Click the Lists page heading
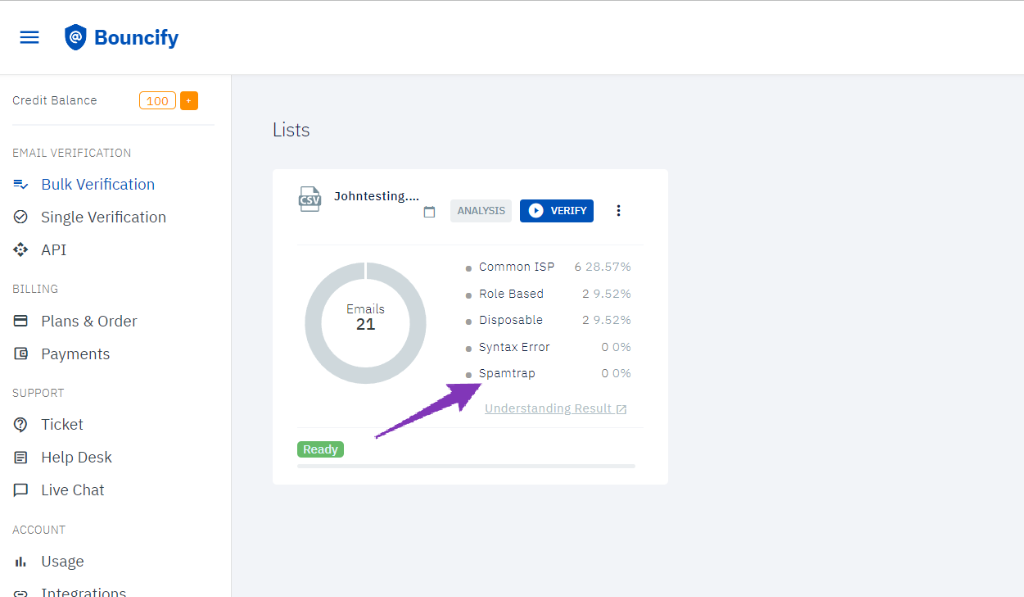Viewport: 1024px width, 597px height. pyautogui.click(x=291, y=130)
